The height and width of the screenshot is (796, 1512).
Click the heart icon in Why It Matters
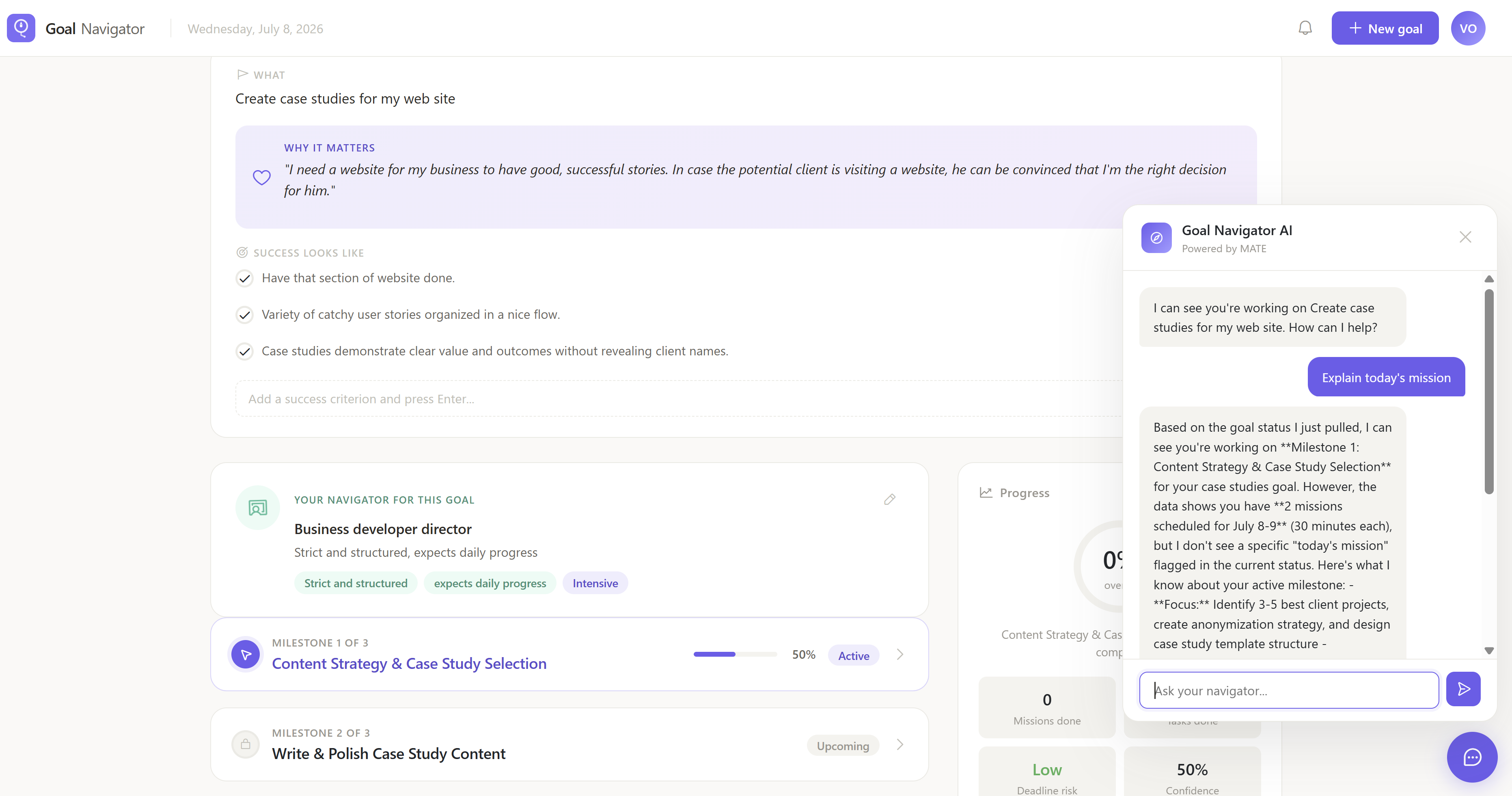click(x=262, y=177)
